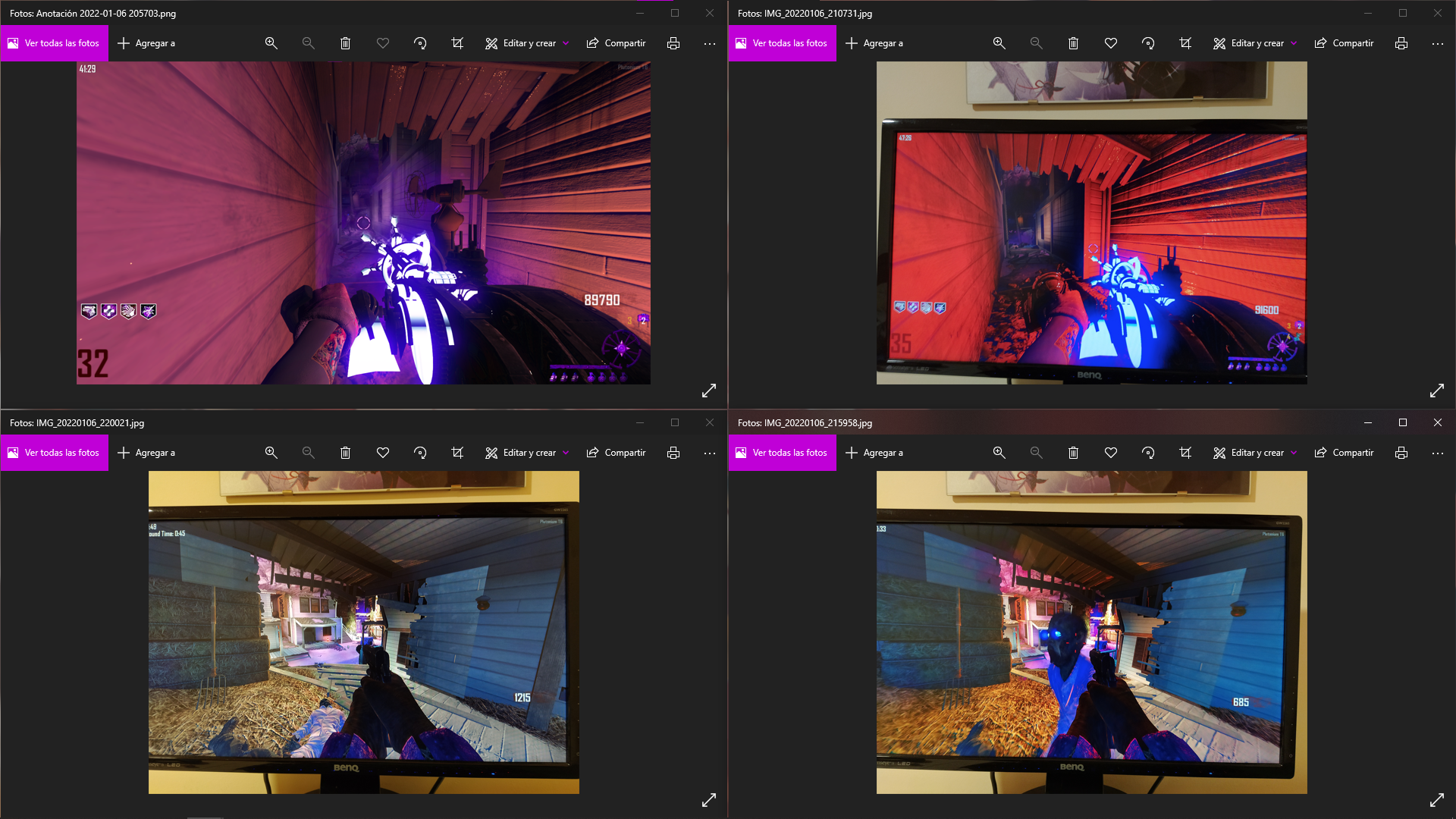The image size is (1456, 819).
Task: Print IMG_20220106_210731.jpg photo
Action: tap(1401, 43)
